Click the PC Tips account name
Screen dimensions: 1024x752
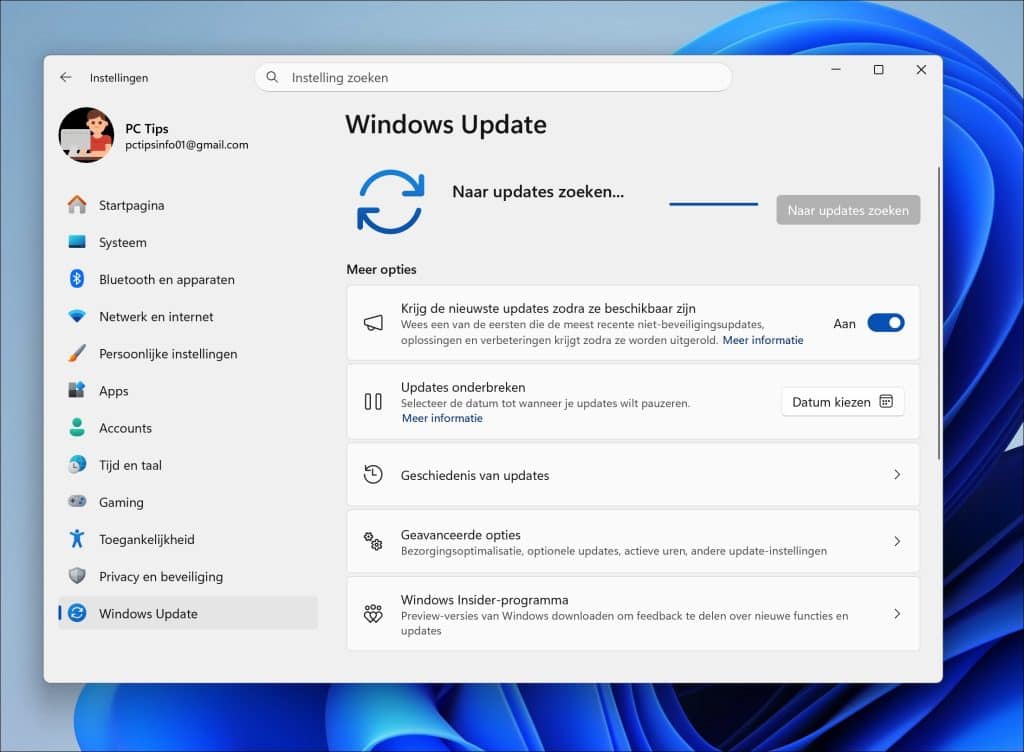coord(147,129)
